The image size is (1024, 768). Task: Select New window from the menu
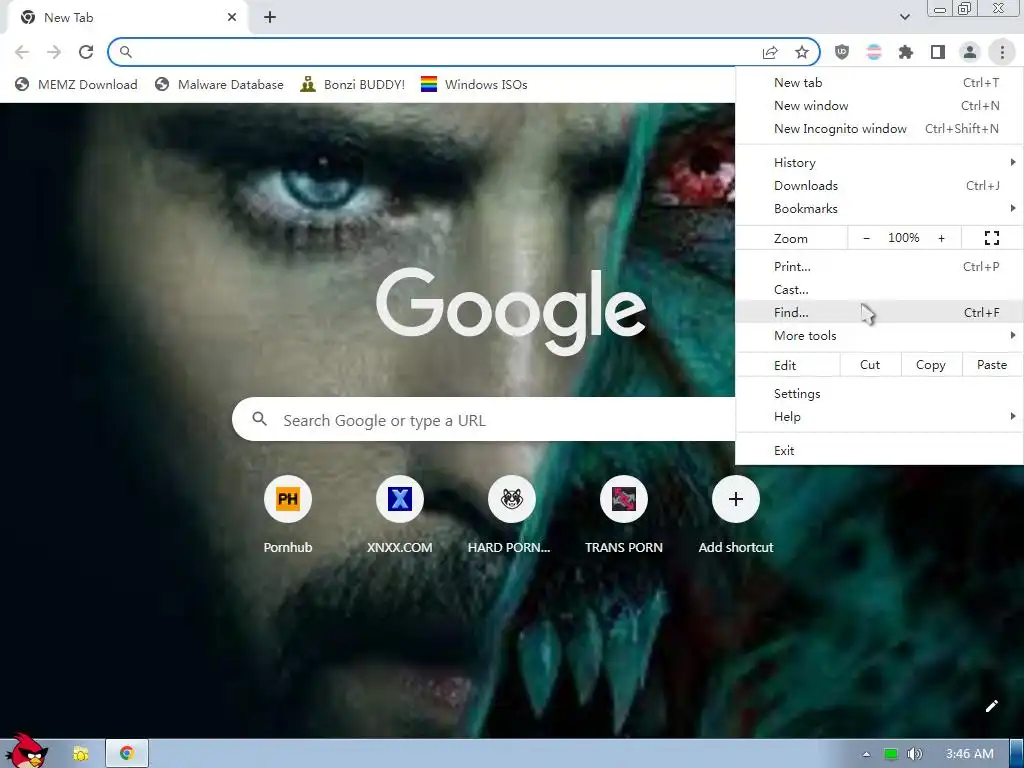[x=880, y=106]
